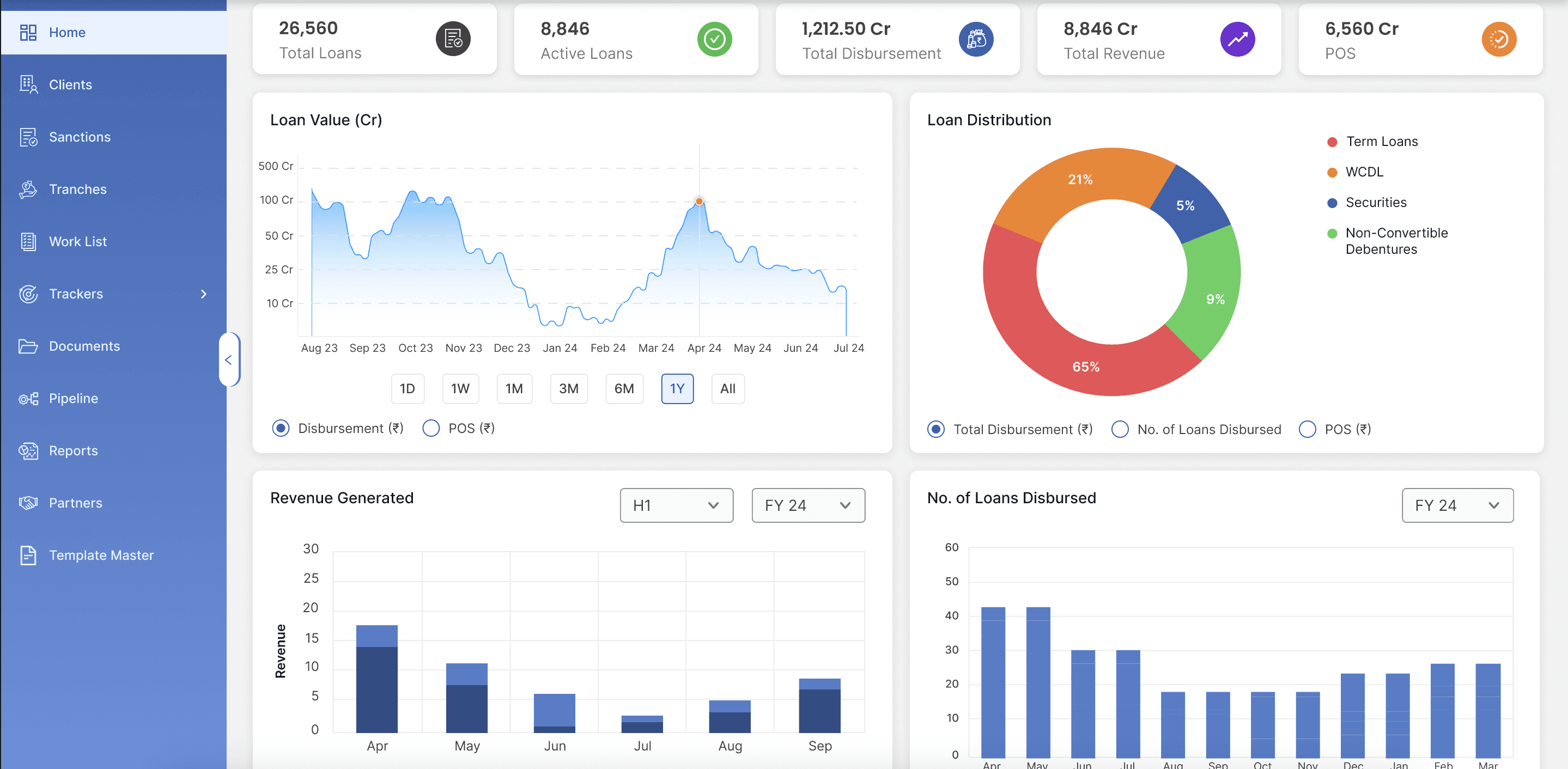Click the green Active Loans checkmark icon
Viewport: 1568px width, 769px height.
coord(714,40)
